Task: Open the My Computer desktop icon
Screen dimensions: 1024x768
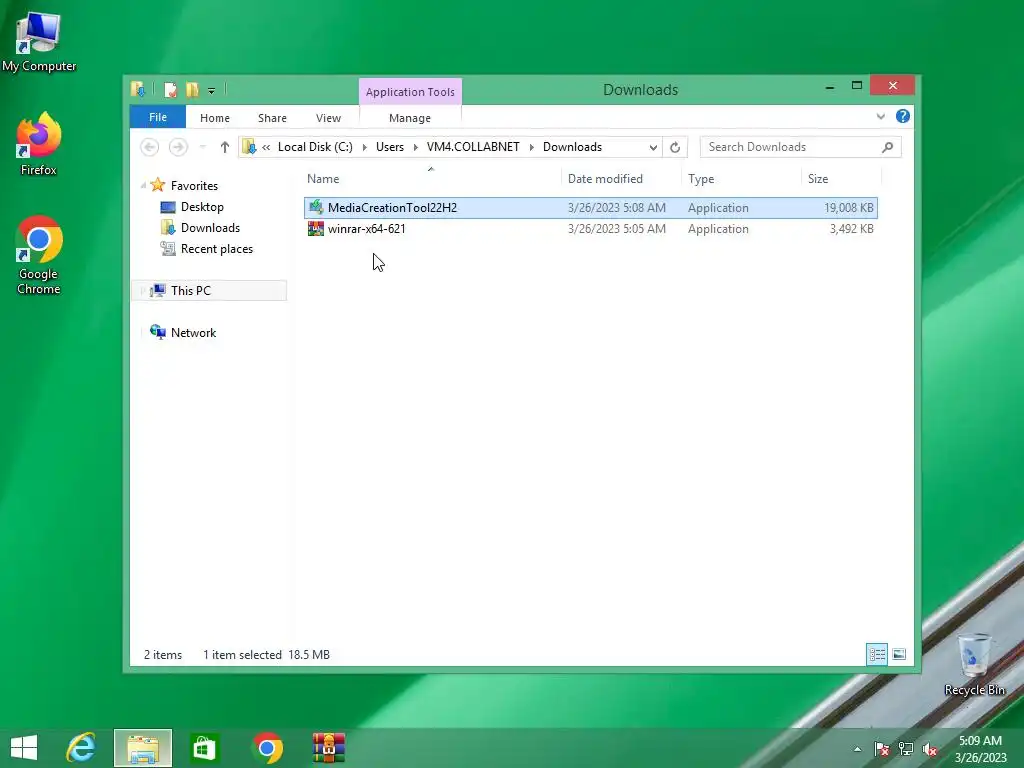Action: [39, 42]
